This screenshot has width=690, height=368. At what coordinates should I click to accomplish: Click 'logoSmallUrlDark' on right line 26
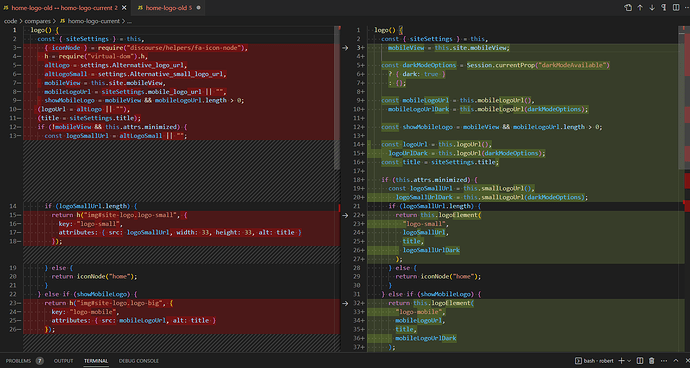click(x=431, y=250)
